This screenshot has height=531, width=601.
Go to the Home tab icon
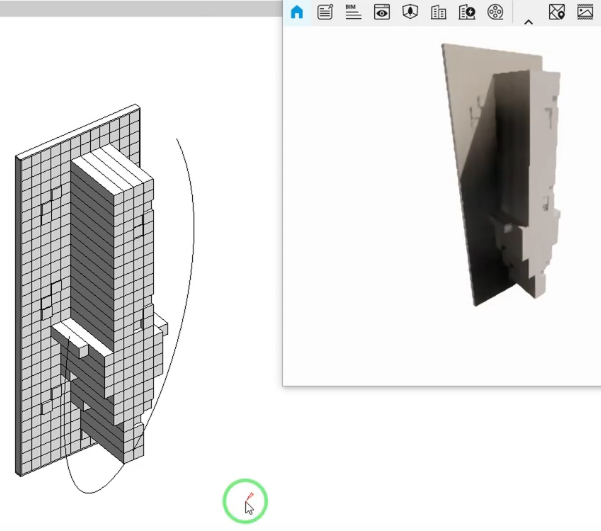[296, 12]
